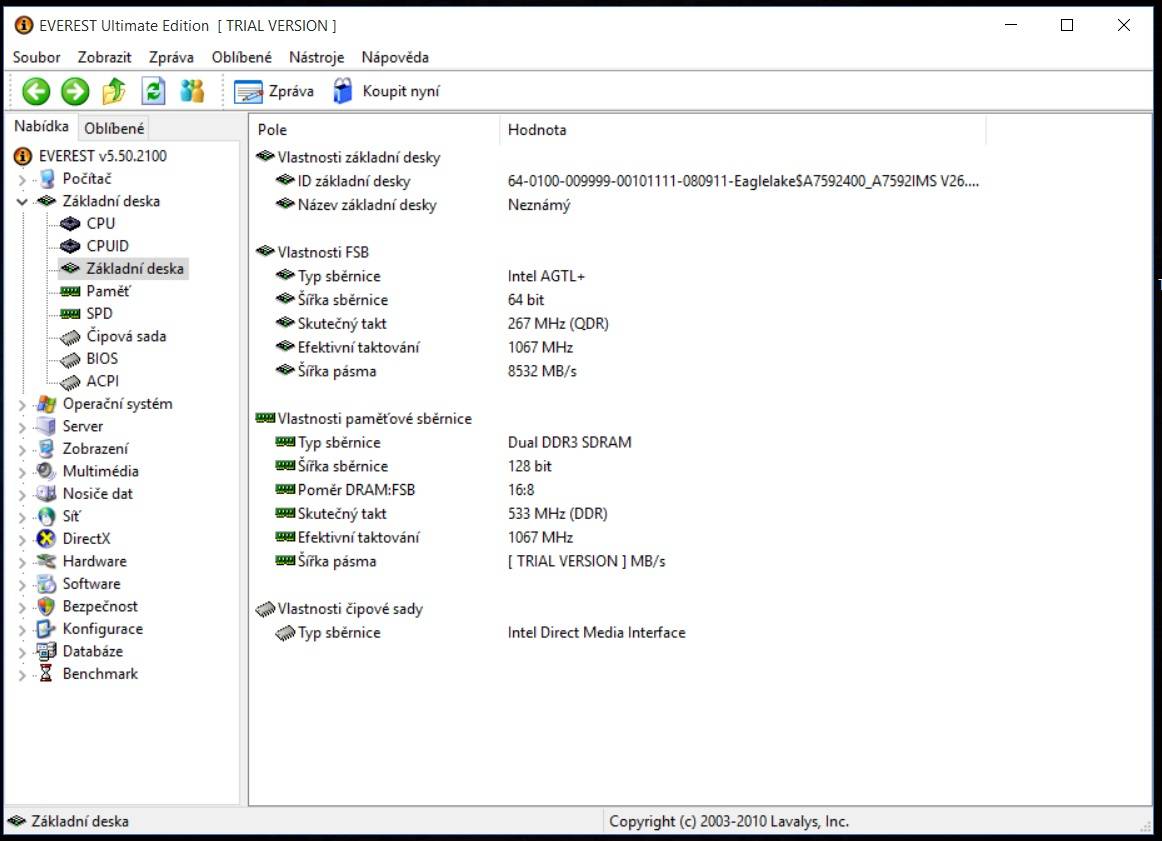Click the Počítač computer icon

[46, 179]
